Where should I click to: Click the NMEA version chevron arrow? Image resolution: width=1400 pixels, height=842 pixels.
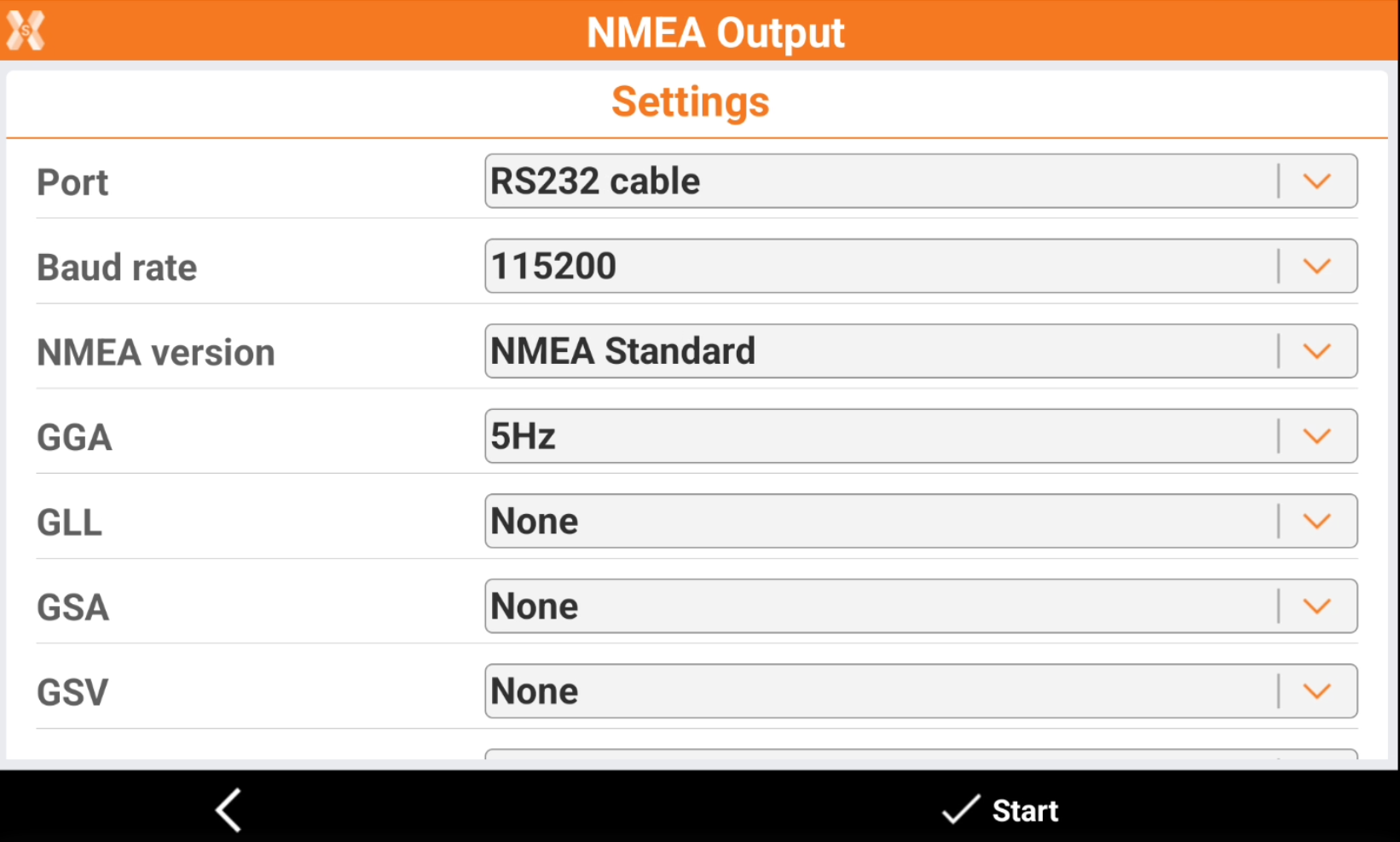click(1317, 351)
